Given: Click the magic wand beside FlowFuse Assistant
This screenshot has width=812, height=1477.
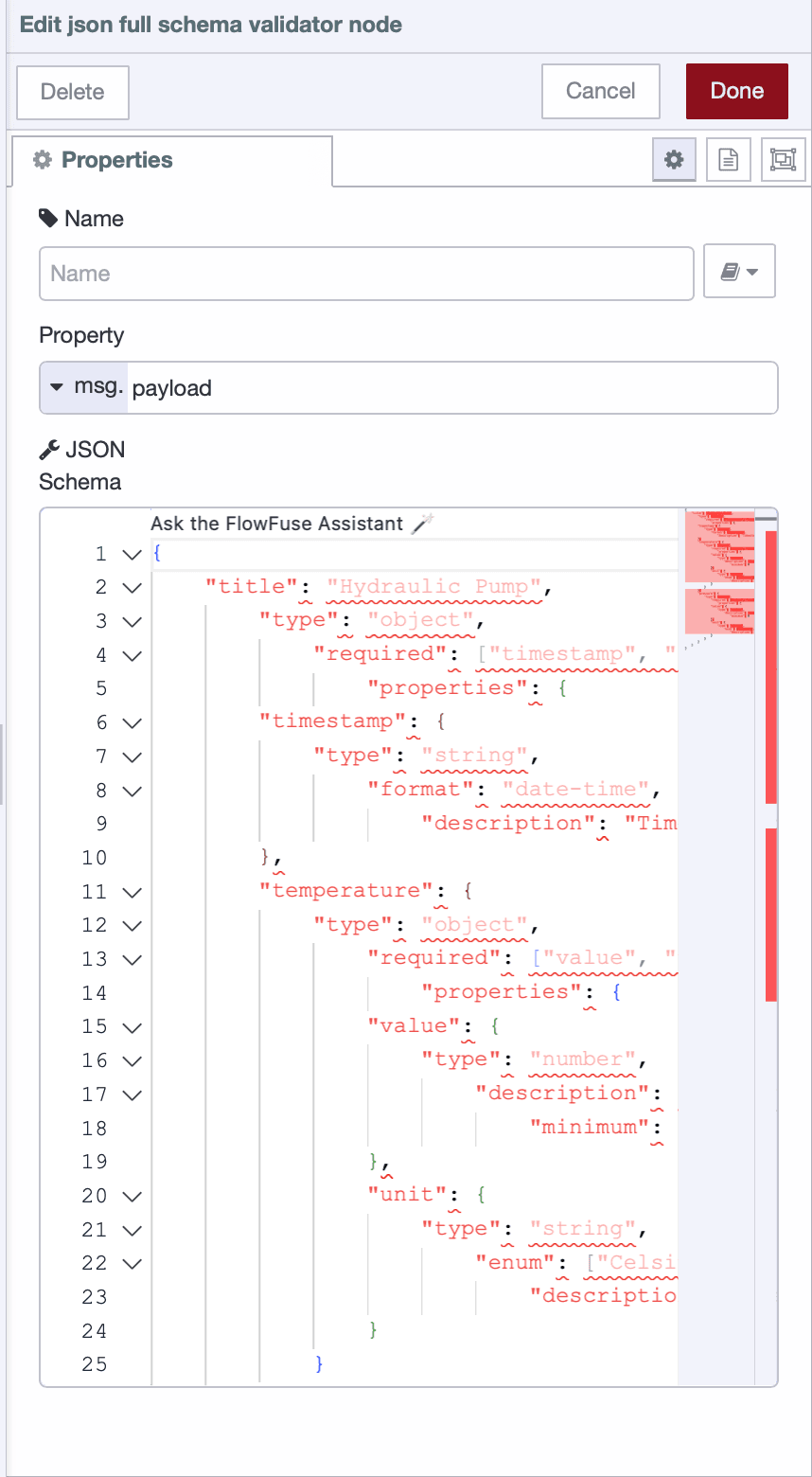Looking at the screenshot, I should point(424,522).
